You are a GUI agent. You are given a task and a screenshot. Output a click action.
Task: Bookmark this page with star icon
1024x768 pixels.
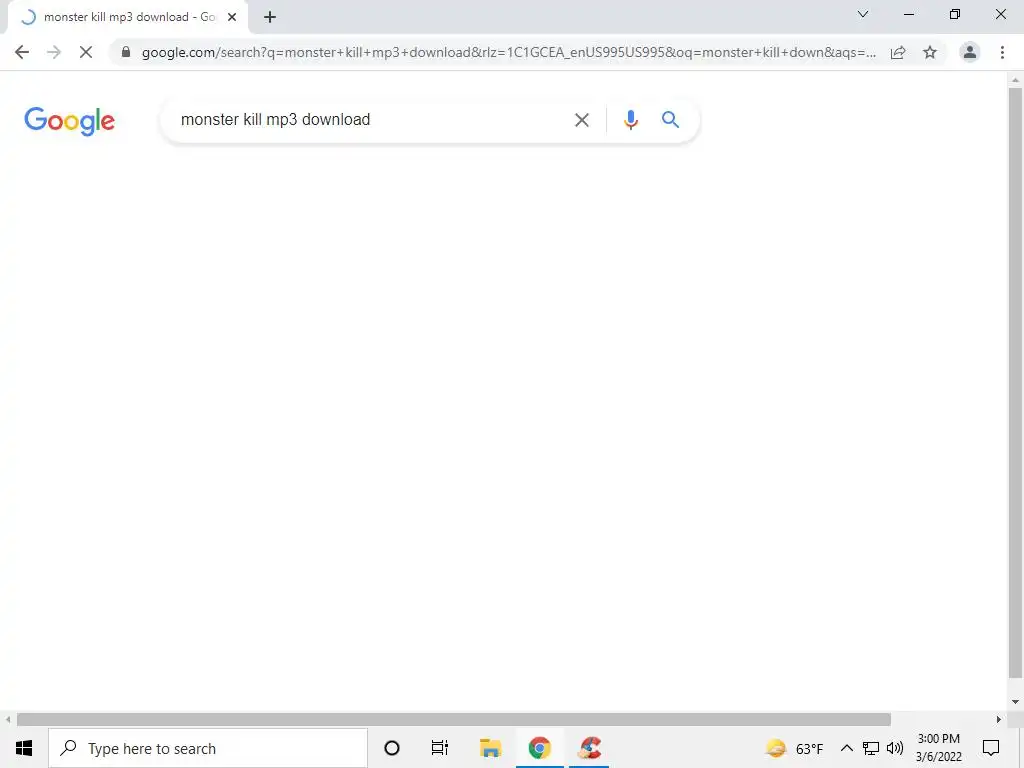pos(930,52)
